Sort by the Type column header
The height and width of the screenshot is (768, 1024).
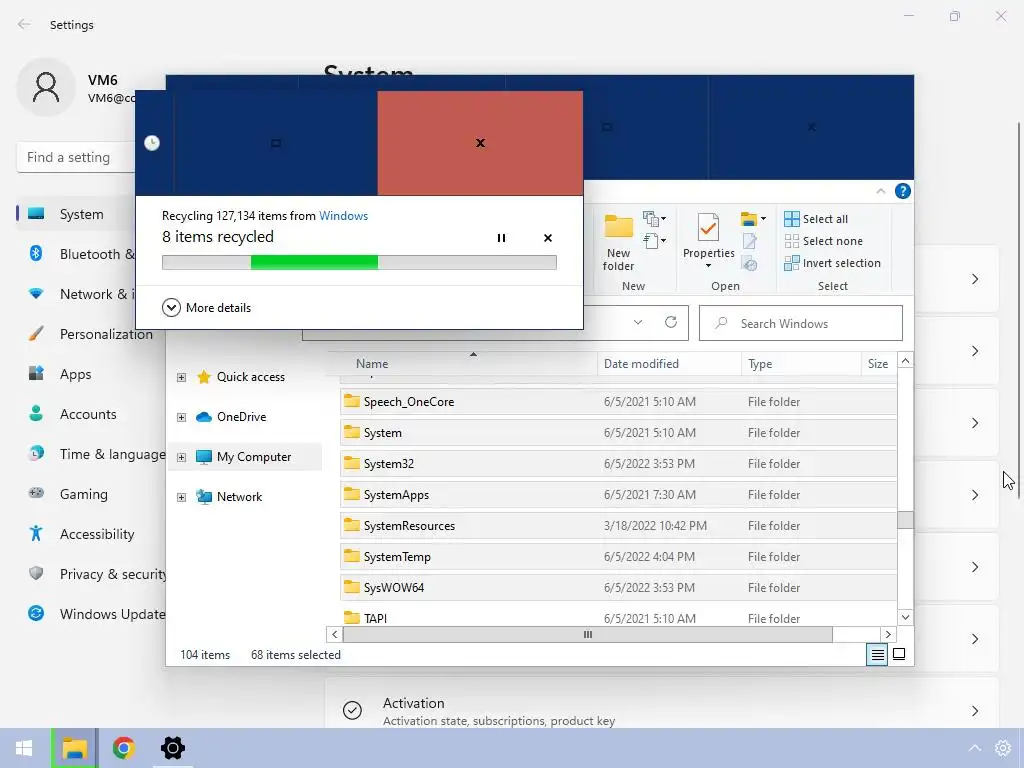[801, 364]
